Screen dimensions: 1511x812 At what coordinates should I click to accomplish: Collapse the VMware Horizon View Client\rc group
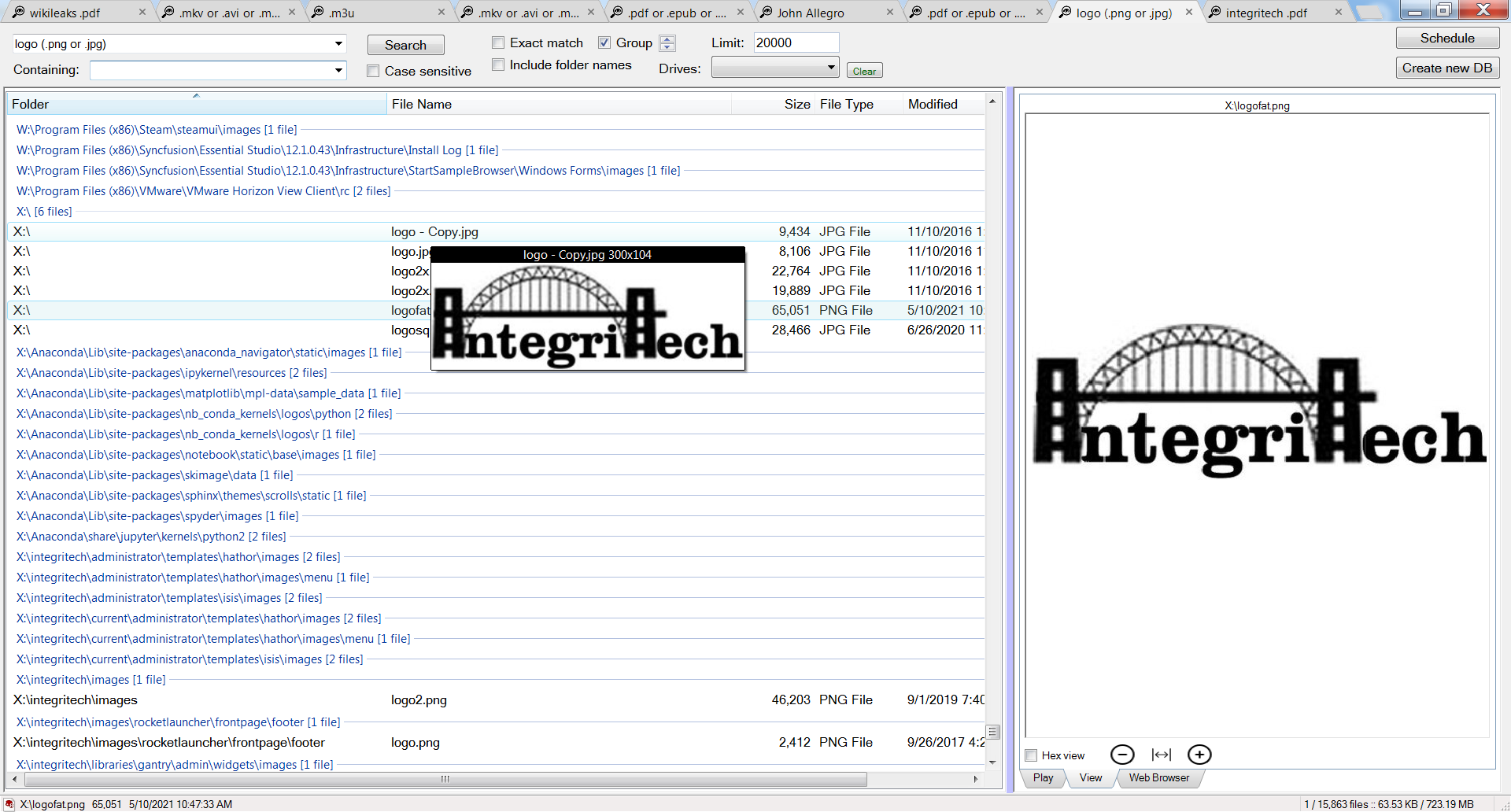click(x=203, y=191)
